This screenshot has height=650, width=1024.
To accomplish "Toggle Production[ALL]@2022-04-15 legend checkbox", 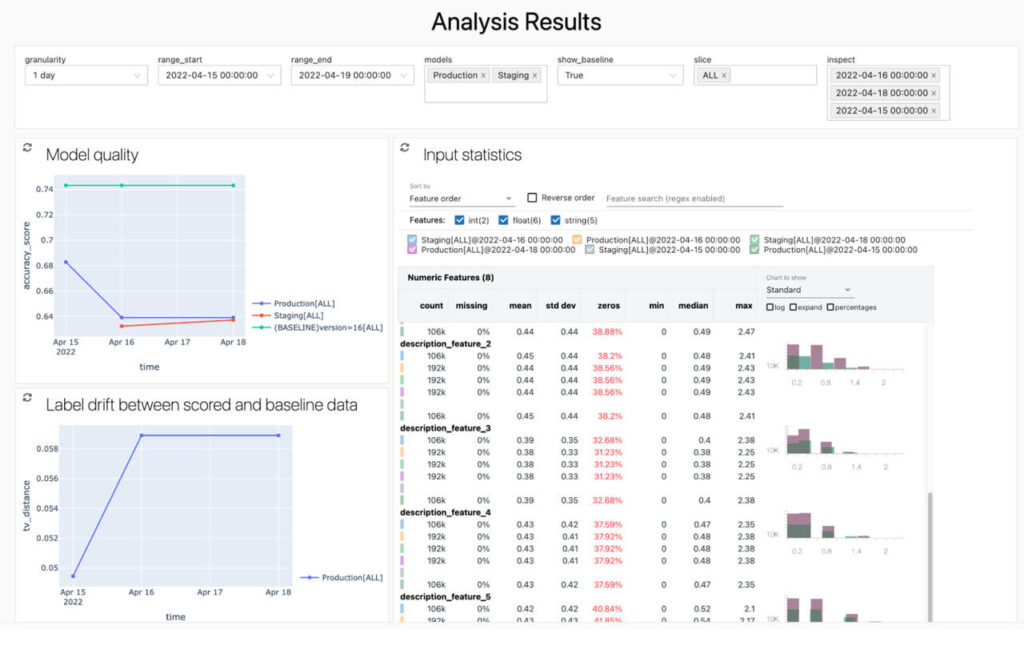I will (x=755, y=250).
